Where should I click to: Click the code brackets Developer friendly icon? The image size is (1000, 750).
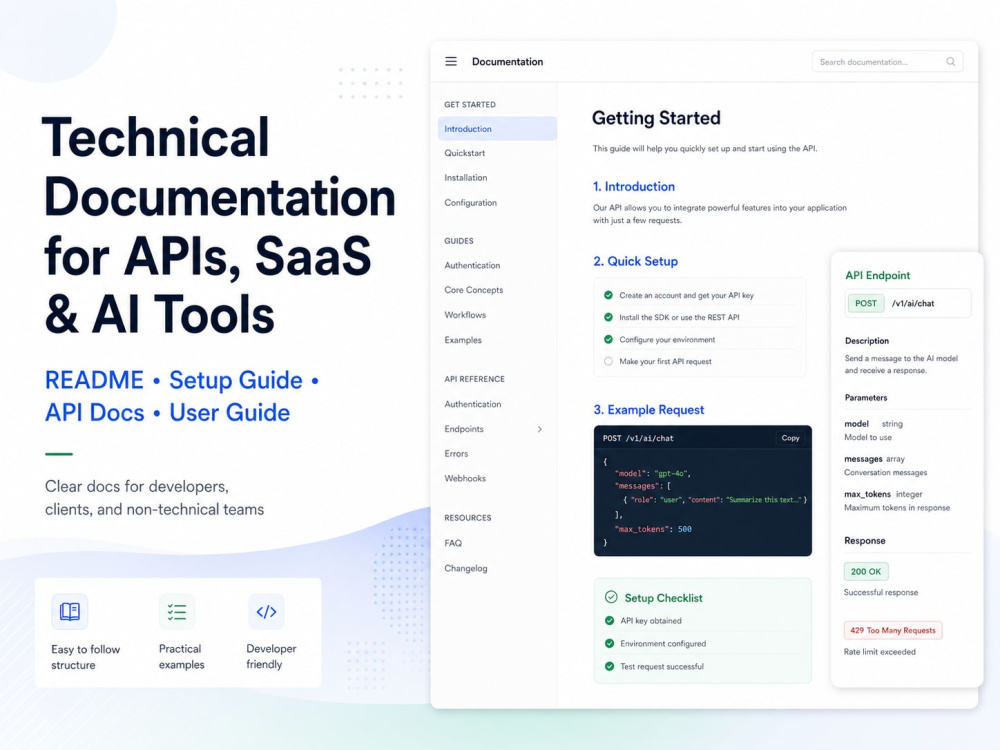(x=266, y=612)
